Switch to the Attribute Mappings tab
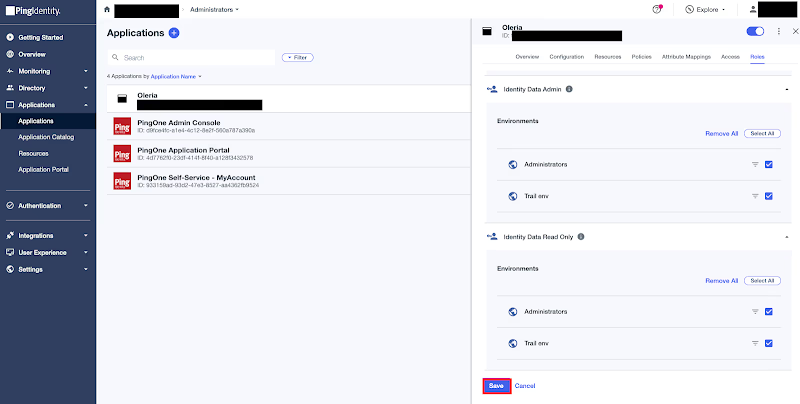 686,57
